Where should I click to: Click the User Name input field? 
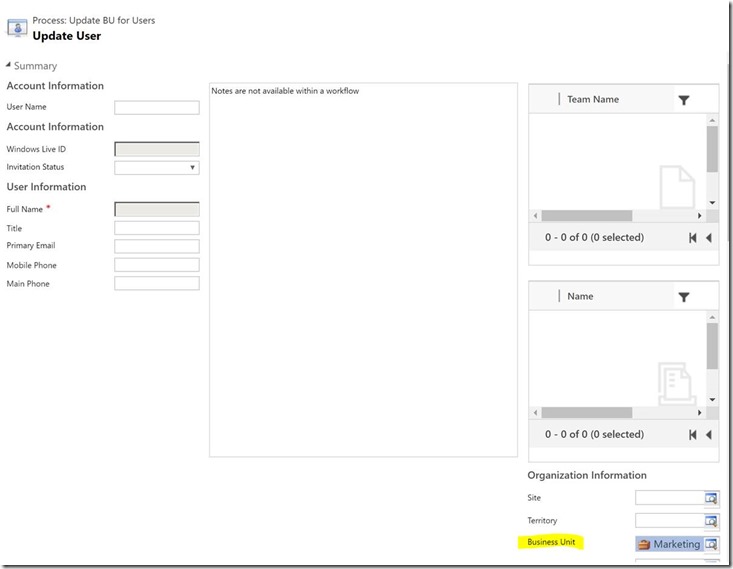(x=157, y=108)
